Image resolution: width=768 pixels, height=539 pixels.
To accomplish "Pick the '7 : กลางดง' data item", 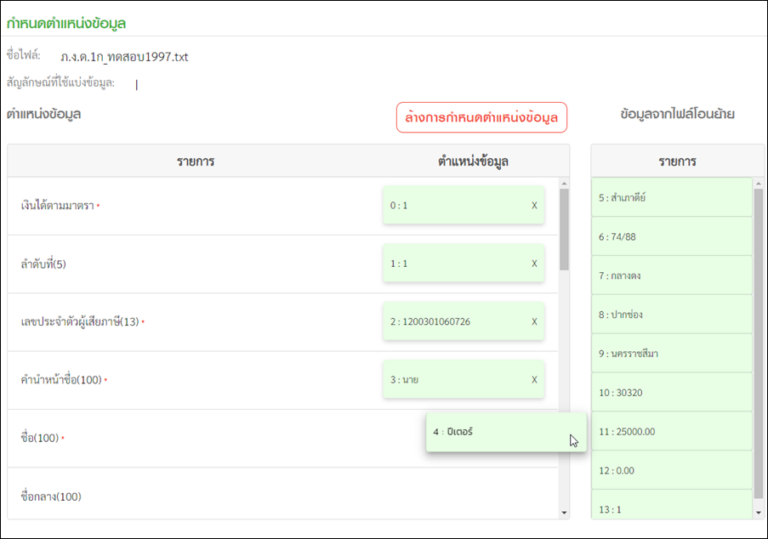I will coord(671,275).
